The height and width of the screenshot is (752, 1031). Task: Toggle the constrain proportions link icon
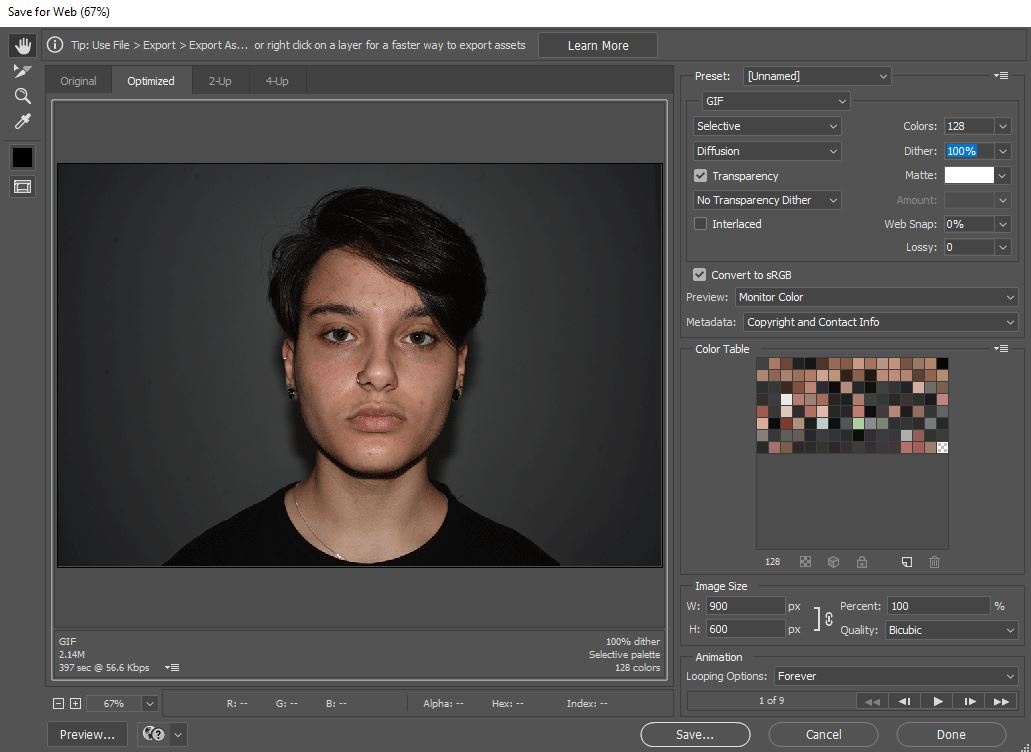click(x=828, y=619)
